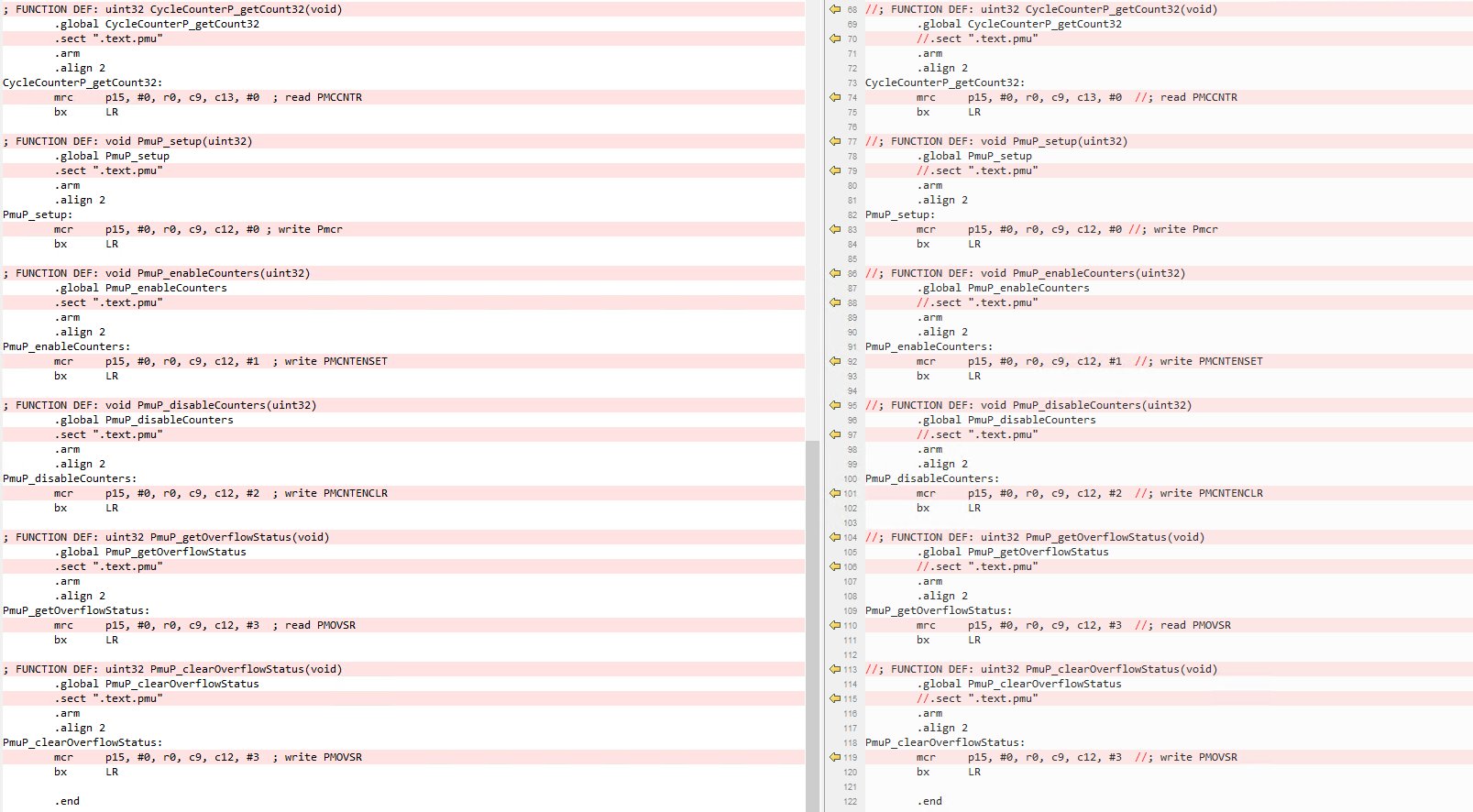
Task: Select left pane '.global PmuP_setup' line
Action: click(403, 156)
